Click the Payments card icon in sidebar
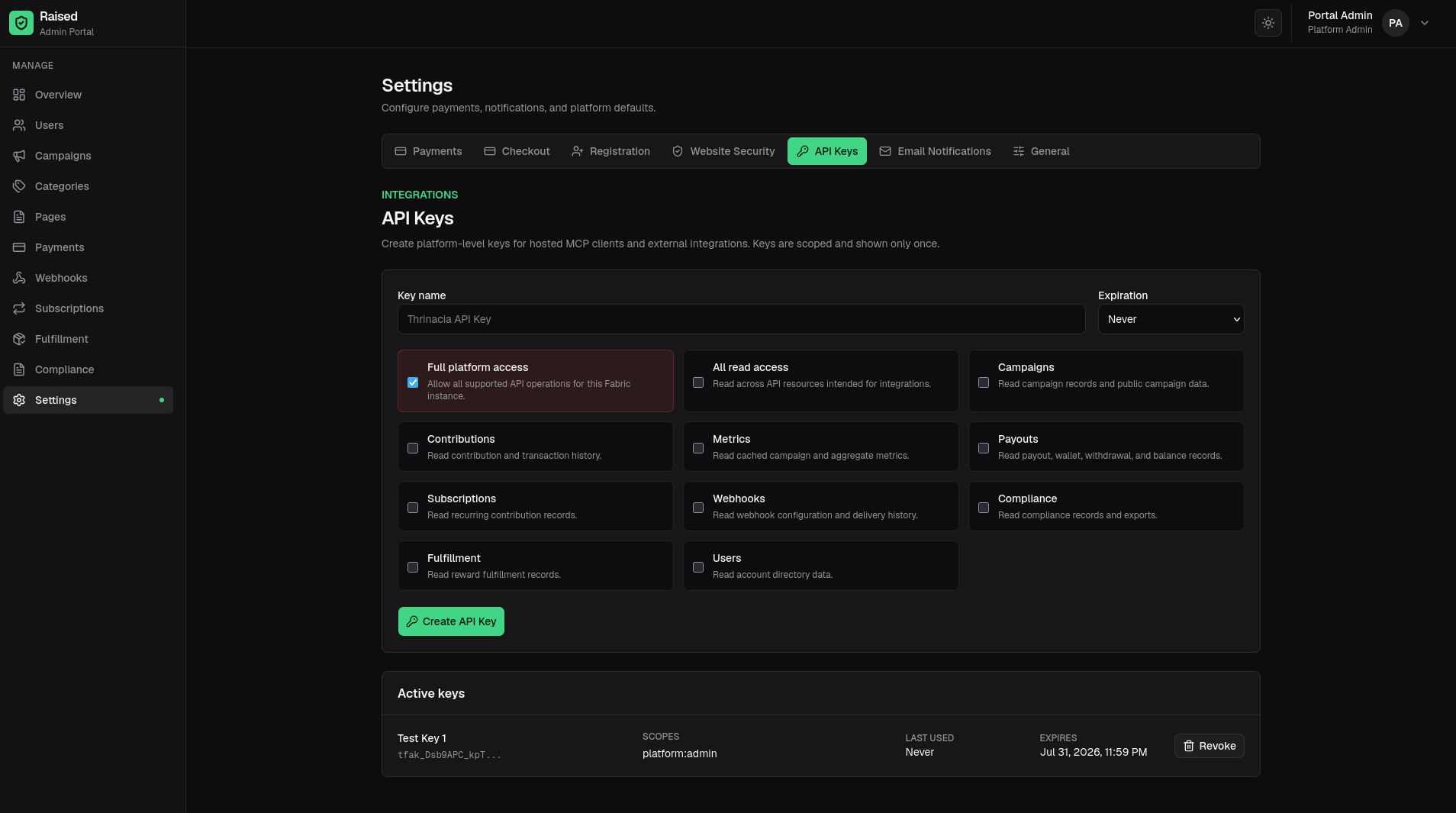Image resolution: width=1456 pixels, height=813 pixels. coord(19,247)
